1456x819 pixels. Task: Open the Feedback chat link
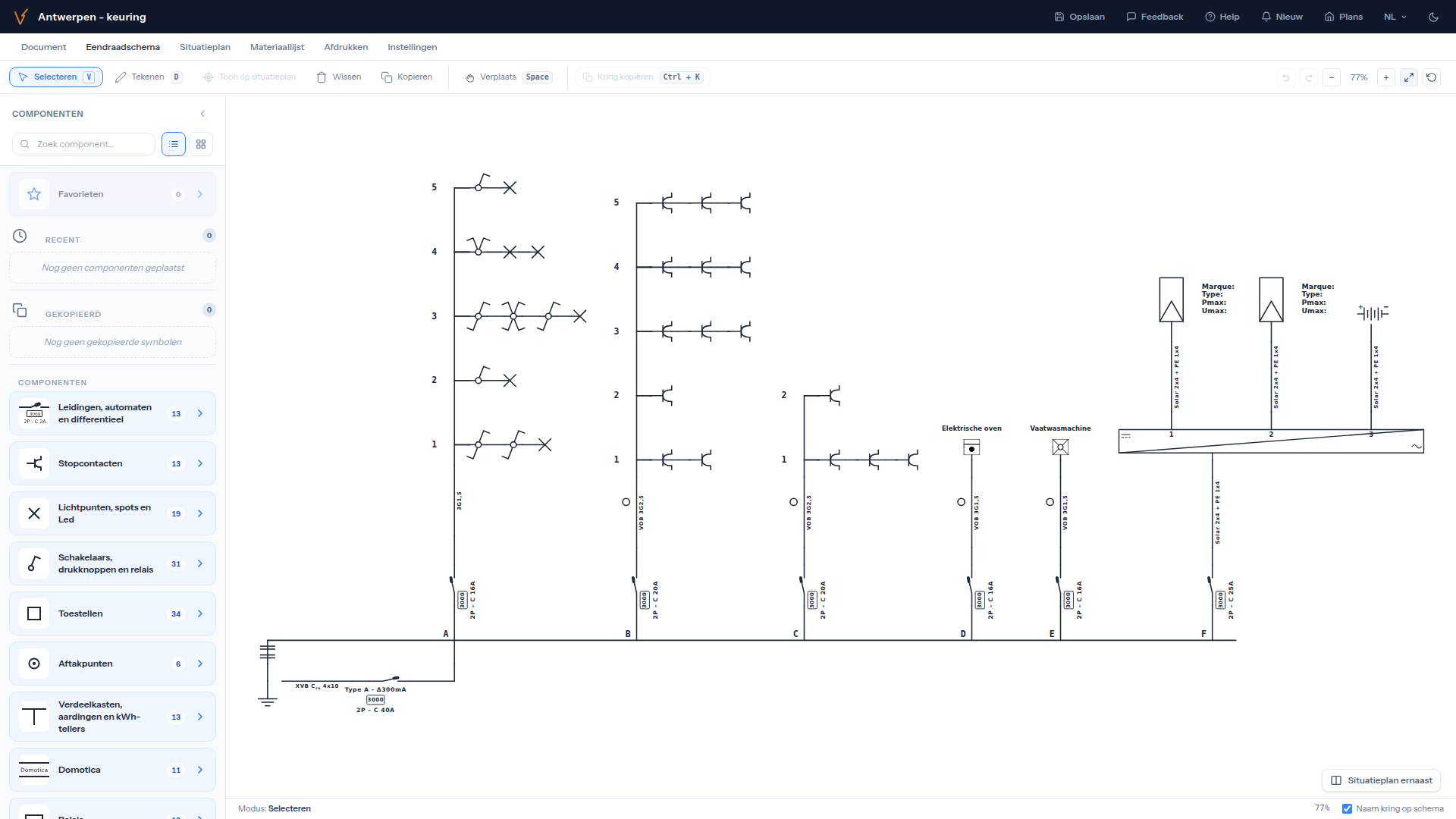point(1154,17)
